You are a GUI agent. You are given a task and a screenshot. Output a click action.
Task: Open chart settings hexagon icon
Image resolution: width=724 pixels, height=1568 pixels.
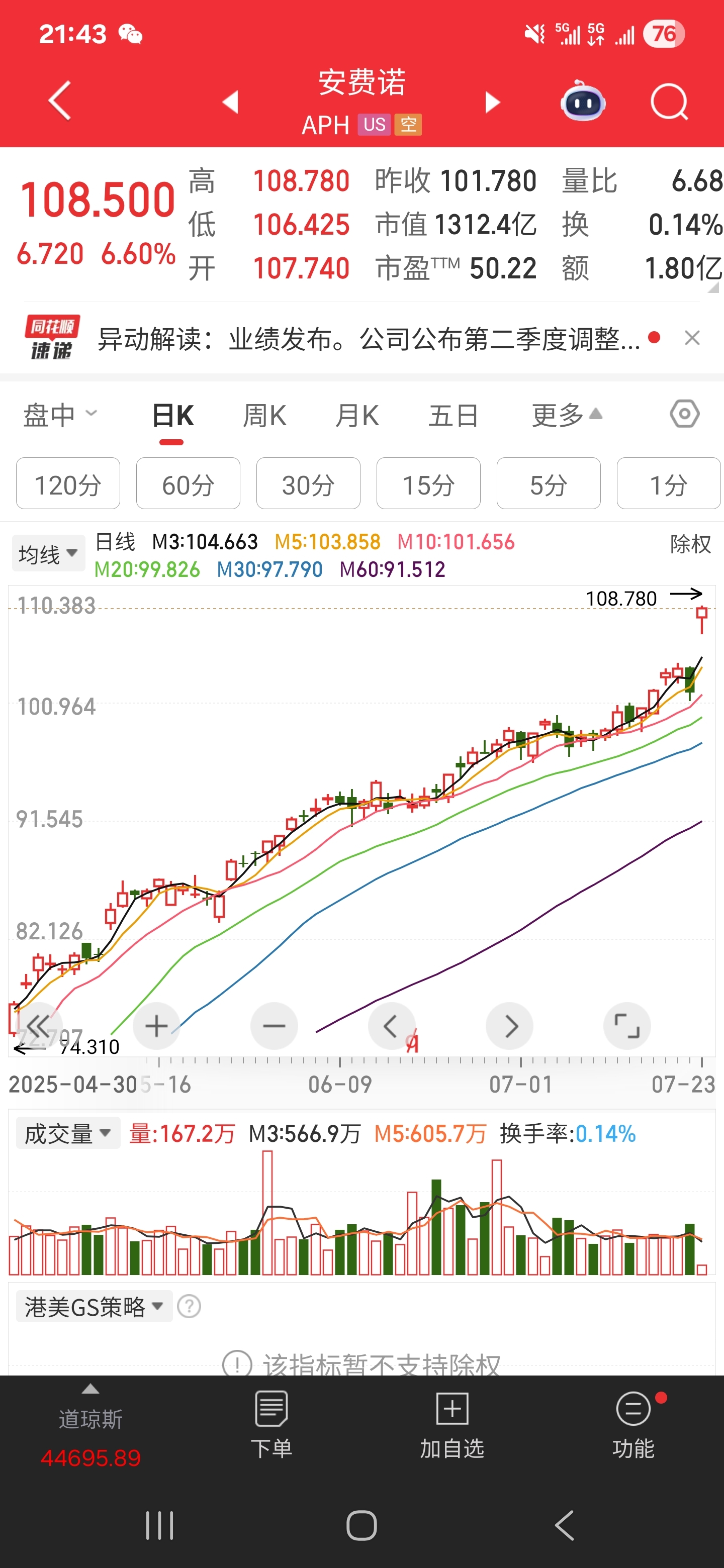[x=684, y=415]
